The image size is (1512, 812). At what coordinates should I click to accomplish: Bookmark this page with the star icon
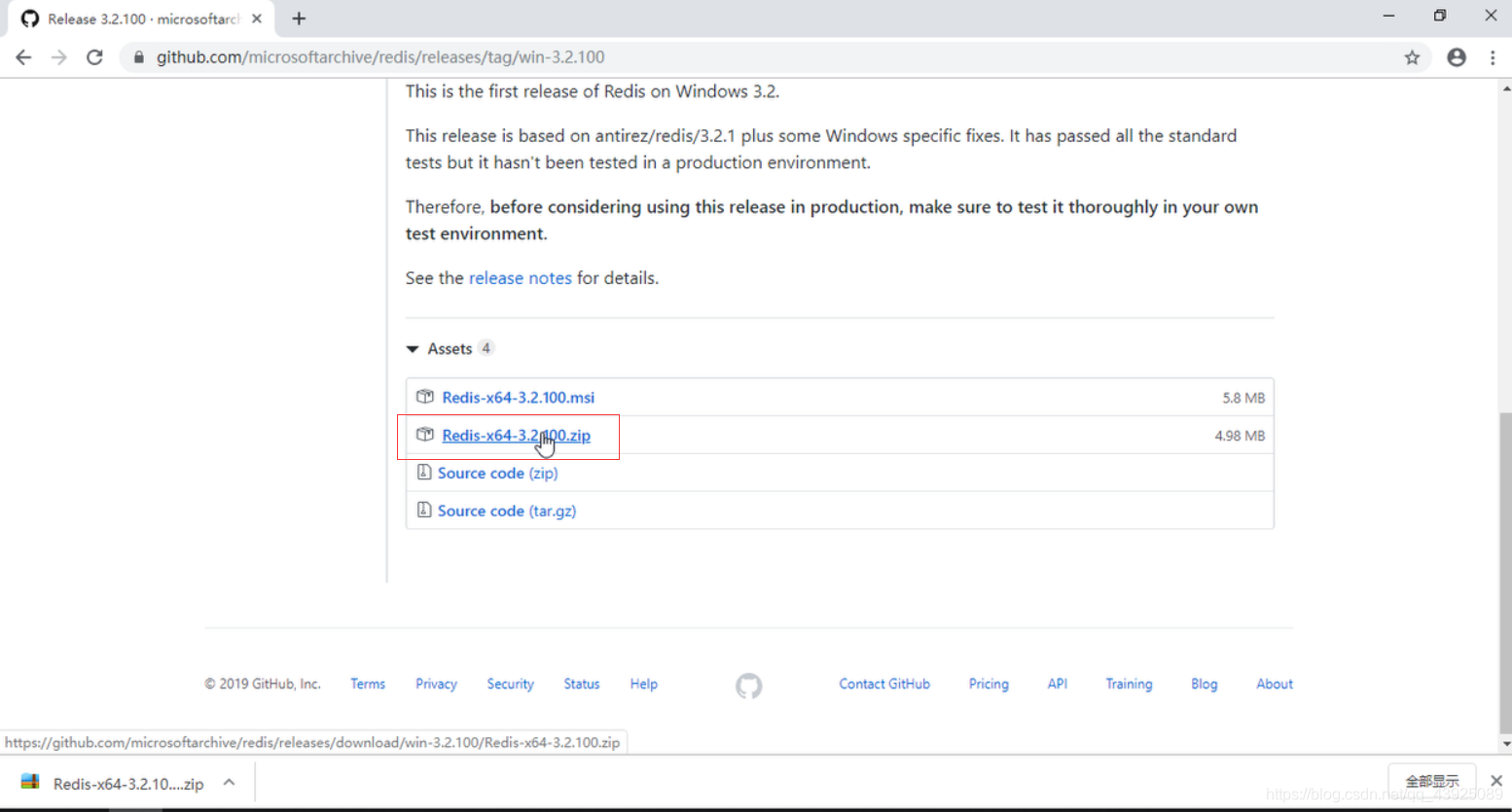coord(1412,57)
